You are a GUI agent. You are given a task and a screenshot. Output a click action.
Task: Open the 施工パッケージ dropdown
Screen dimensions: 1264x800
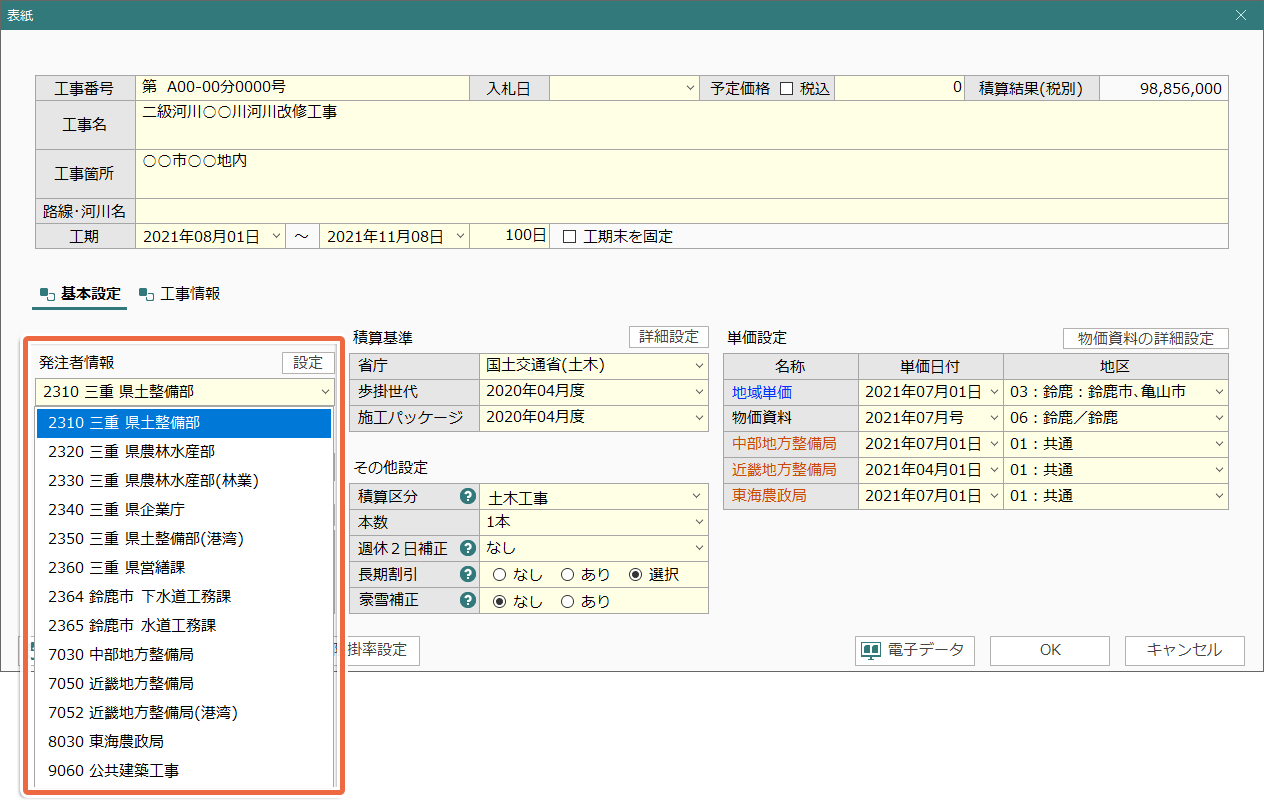[698, 417]
